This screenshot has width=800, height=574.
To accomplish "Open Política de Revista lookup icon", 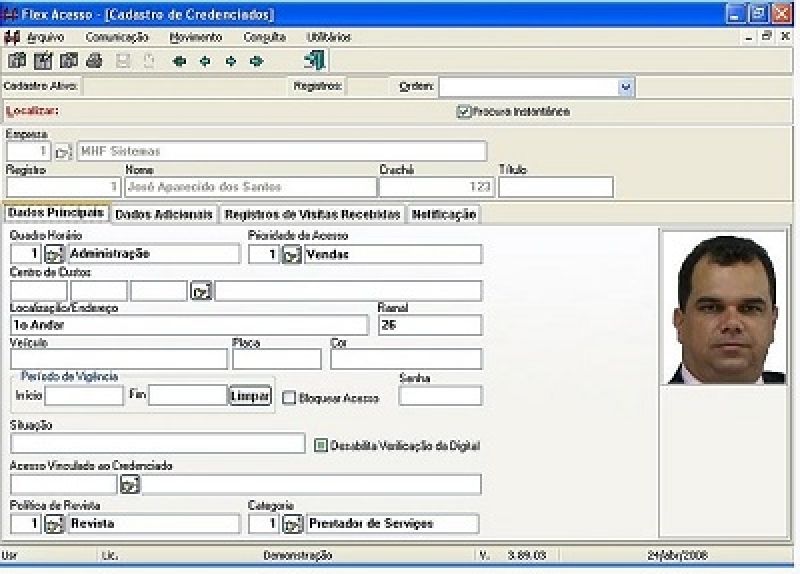I will coord(54,524).
